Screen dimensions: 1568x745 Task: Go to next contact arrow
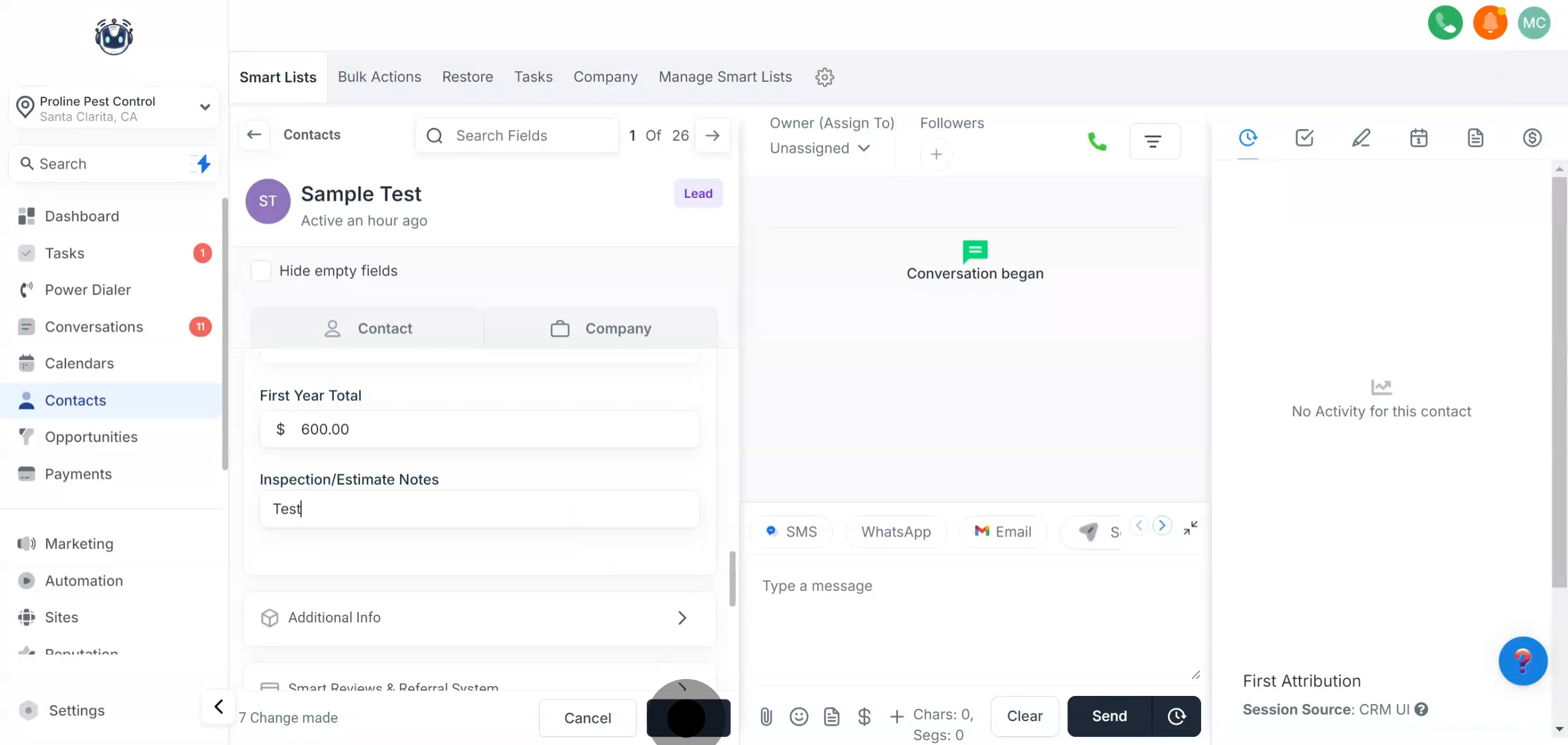click(712, 136)
